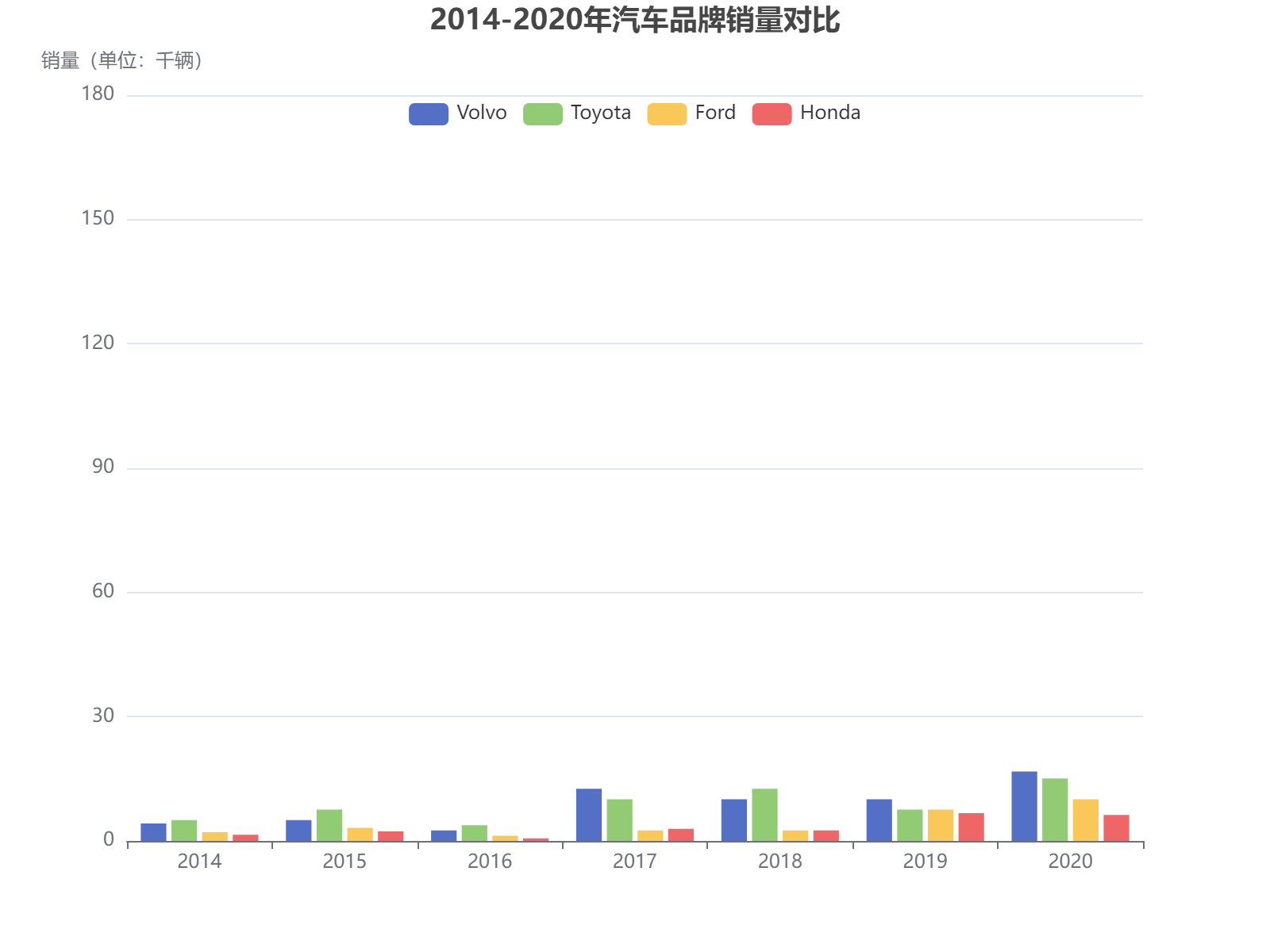1270x952 pixels.
Task: Select the red Honda bar for 2020
Action: pyautogui.click(x=1116, y=828)
